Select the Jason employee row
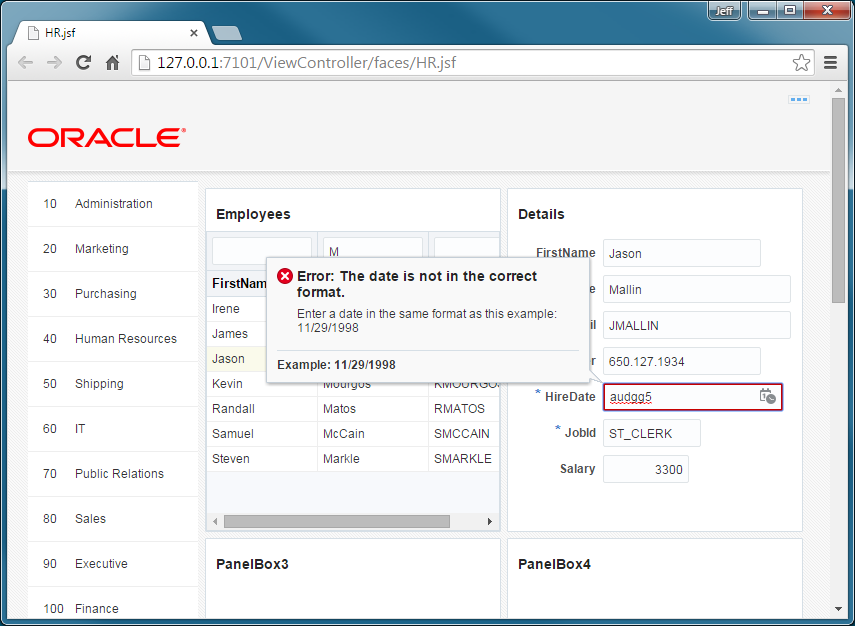 pos(237,359)
